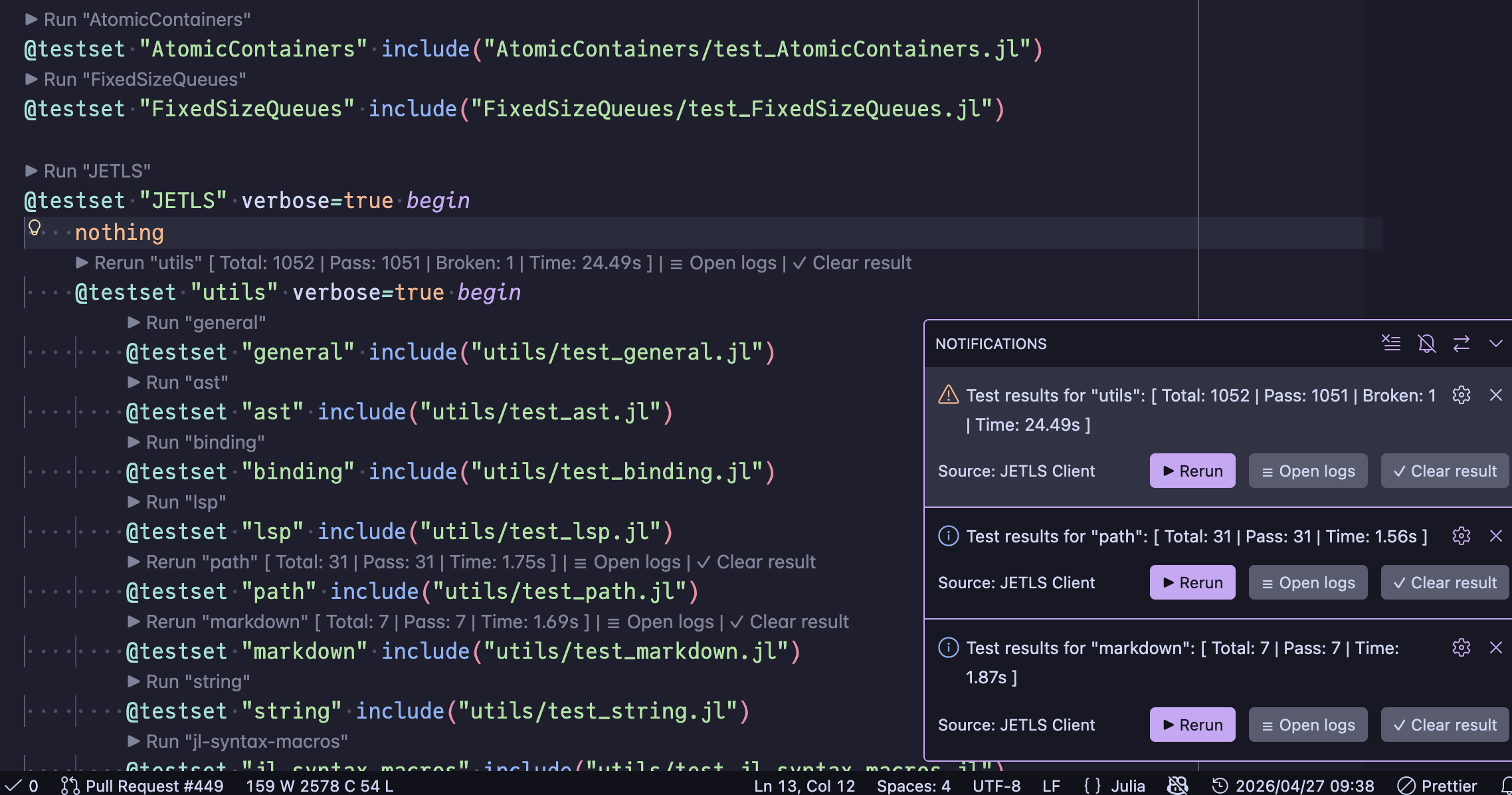The image size is (1512, 795).
Task: Open logs in "markdown" code lens line
Action: pyautogui.click(x=660, y=622)
